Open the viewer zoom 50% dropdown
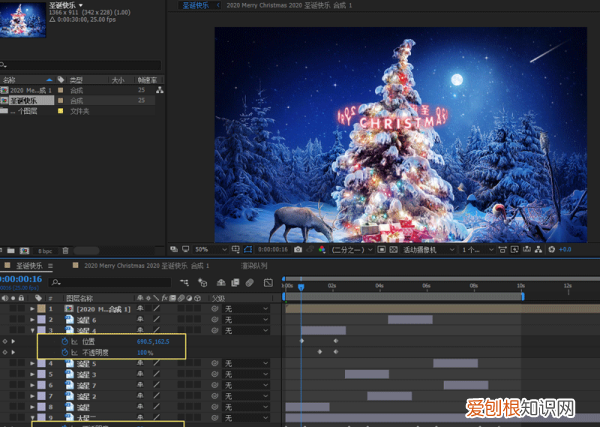 coord(205,249)
